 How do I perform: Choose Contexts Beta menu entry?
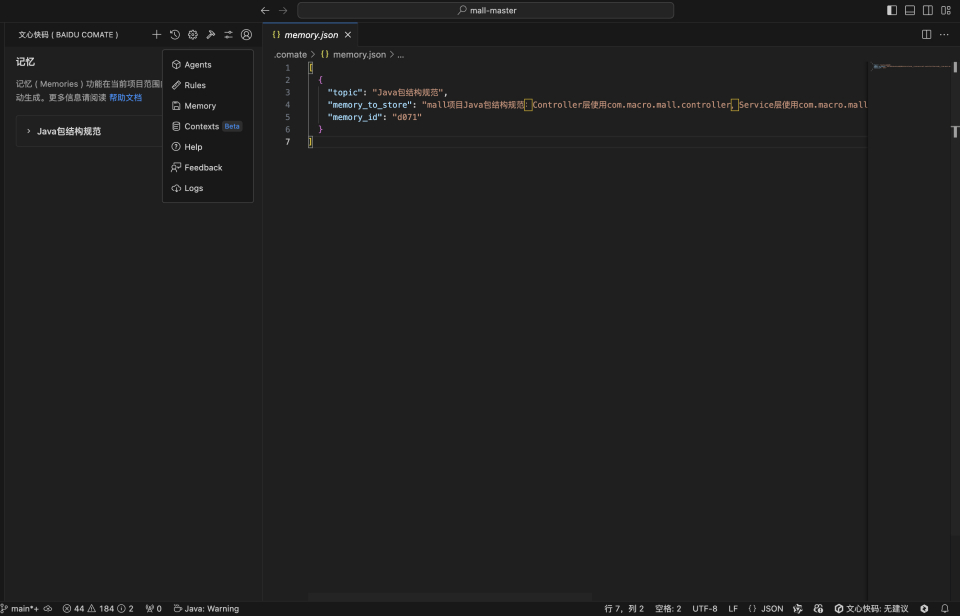202,127
